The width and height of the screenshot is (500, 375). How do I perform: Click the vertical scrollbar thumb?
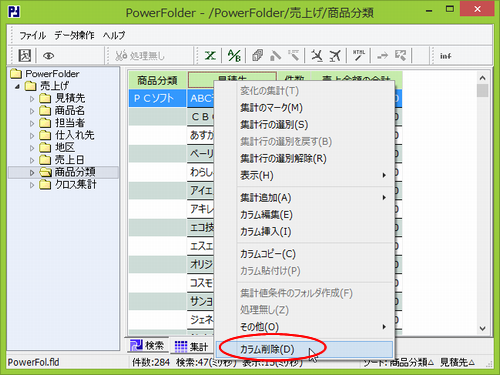click(482, 90)
